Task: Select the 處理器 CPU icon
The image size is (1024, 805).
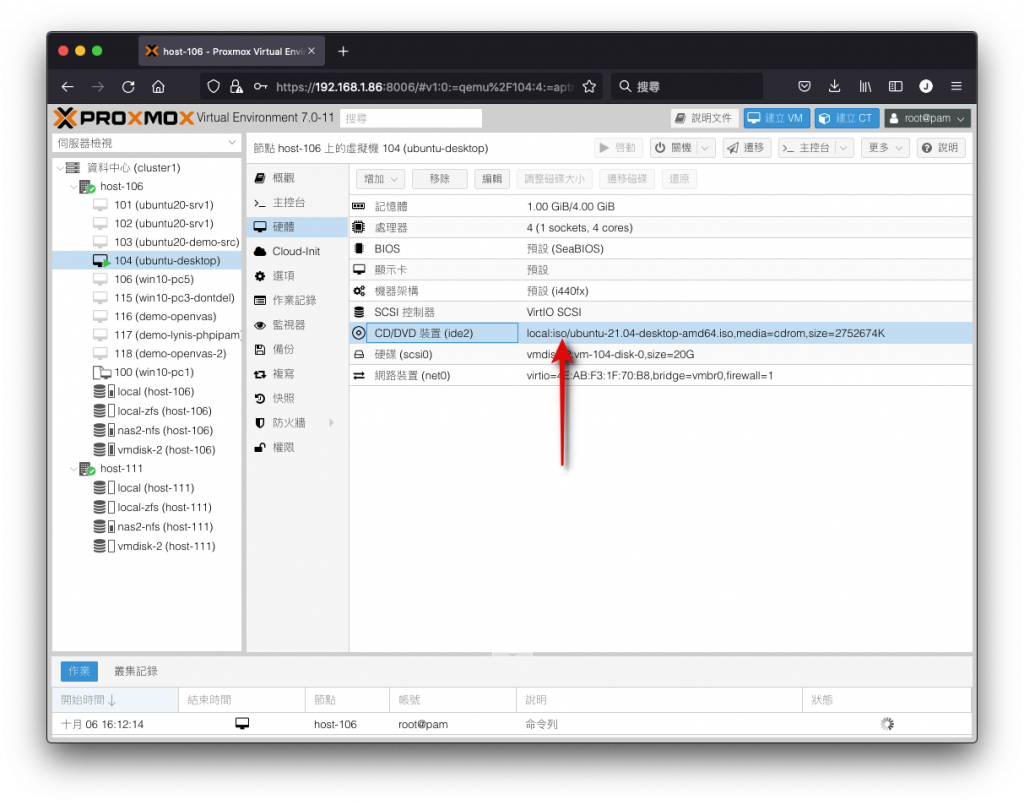Action: pos(359,227)
